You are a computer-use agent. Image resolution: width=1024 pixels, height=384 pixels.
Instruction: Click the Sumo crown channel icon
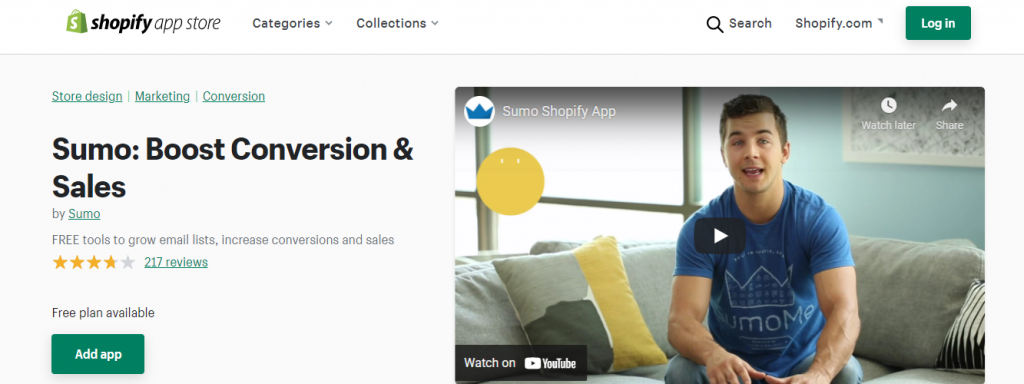point(479,111)
